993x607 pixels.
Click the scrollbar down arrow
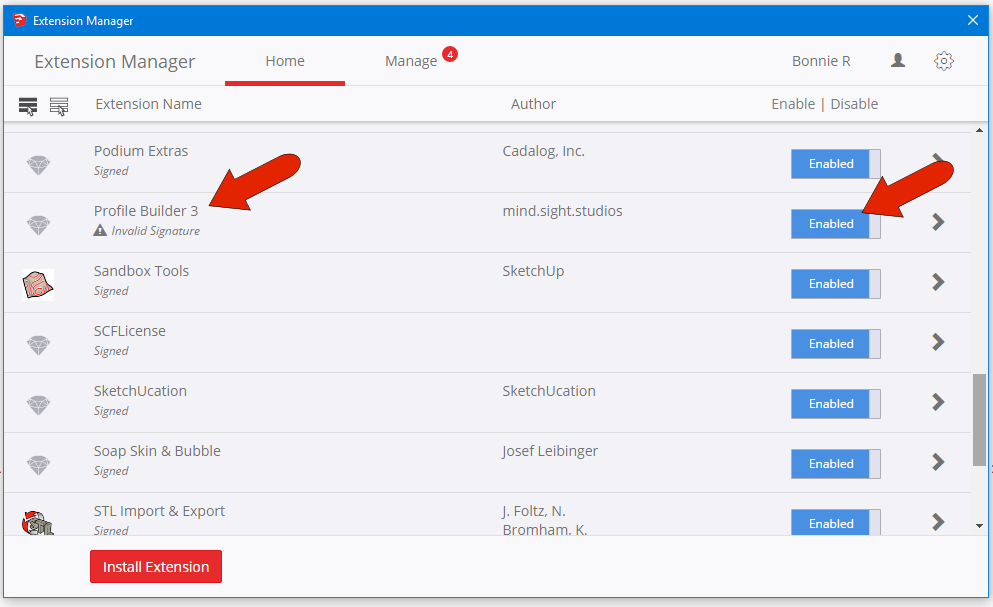point(979,526)
